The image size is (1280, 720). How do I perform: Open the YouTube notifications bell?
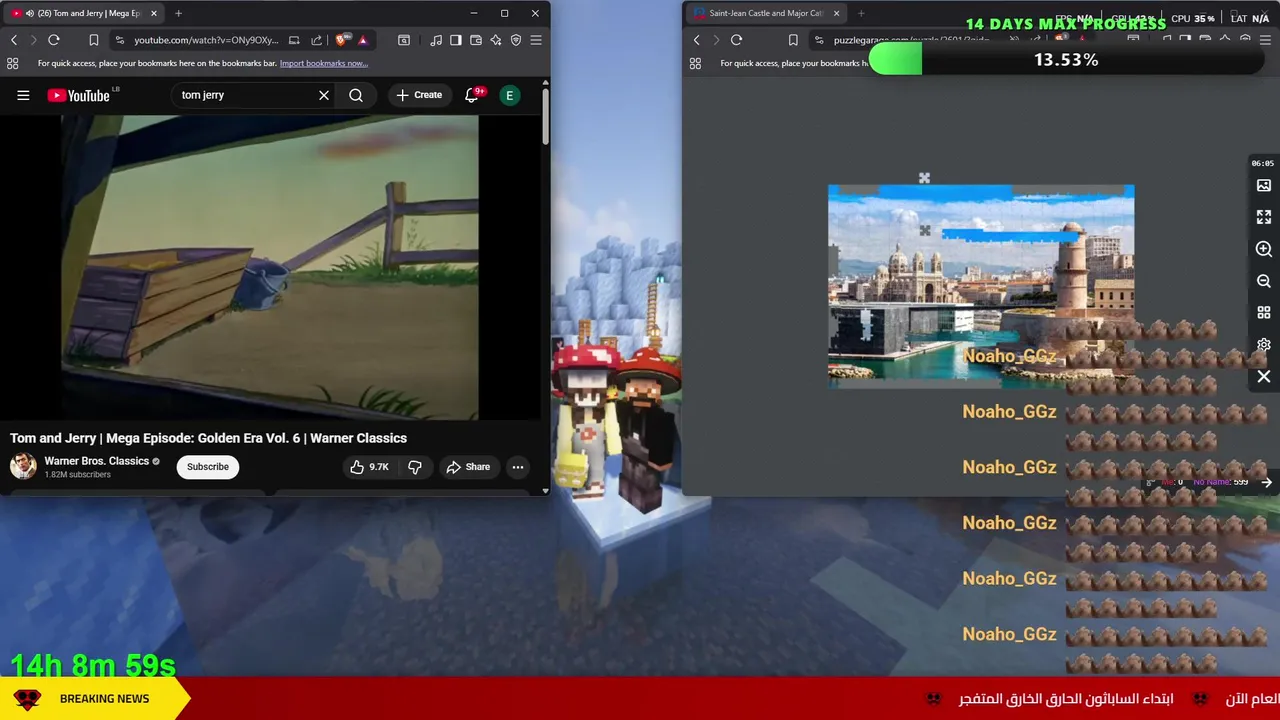pyautogui.click(x=472, y=95)
